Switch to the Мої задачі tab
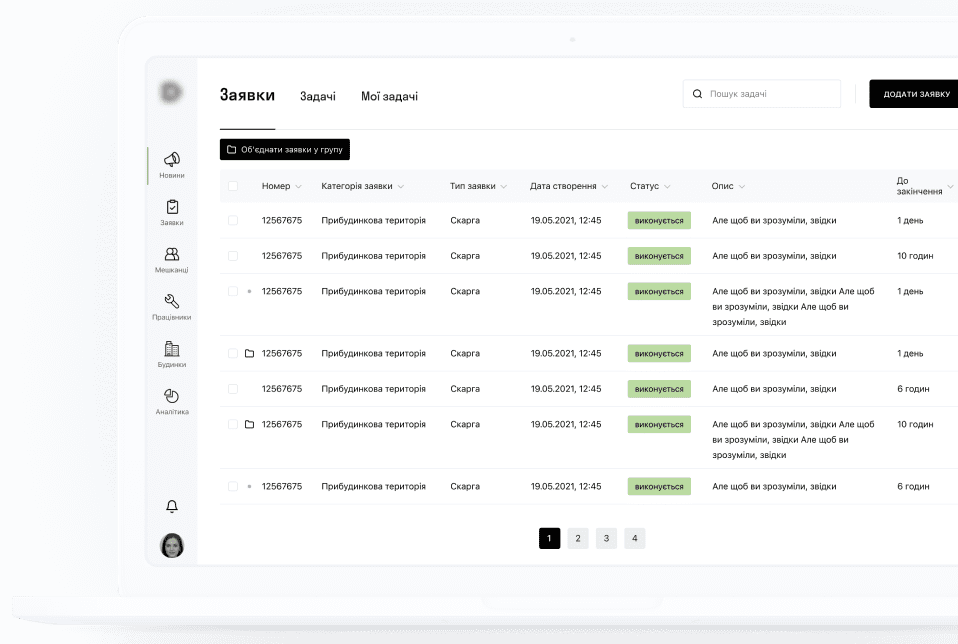Viewport: 958px width, 644px height. [389, 97]
